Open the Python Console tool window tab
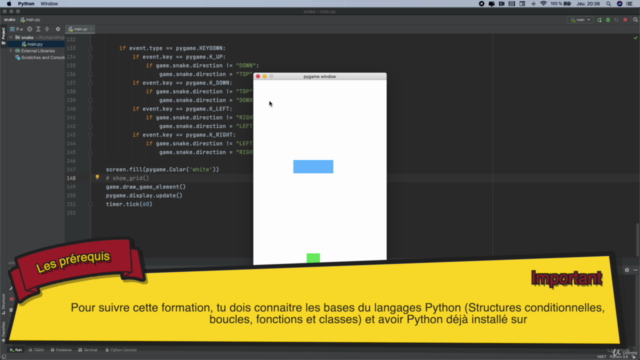This screenshot has height=360, width=640. click(121, 350)
